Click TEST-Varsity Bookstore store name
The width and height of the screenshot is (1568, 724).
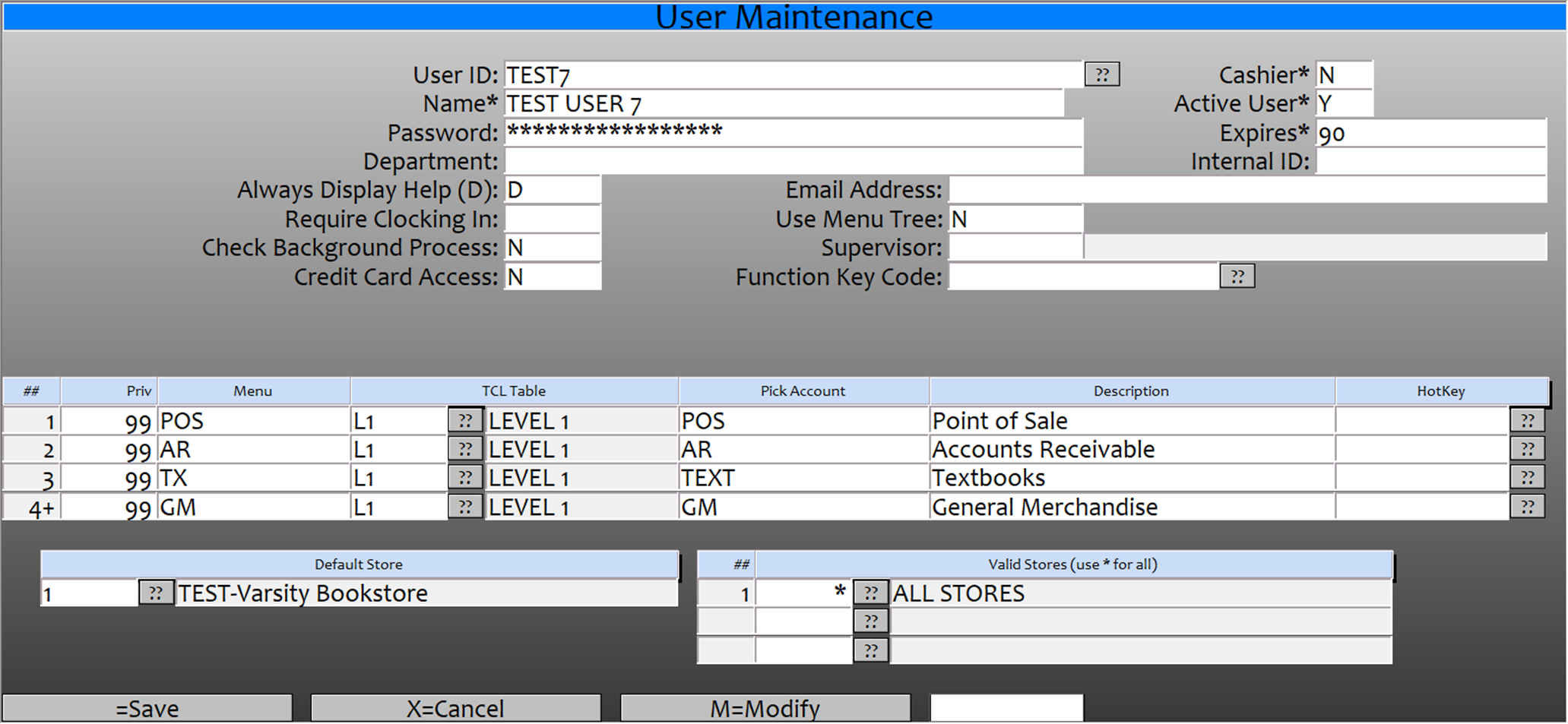pos(426,593)
